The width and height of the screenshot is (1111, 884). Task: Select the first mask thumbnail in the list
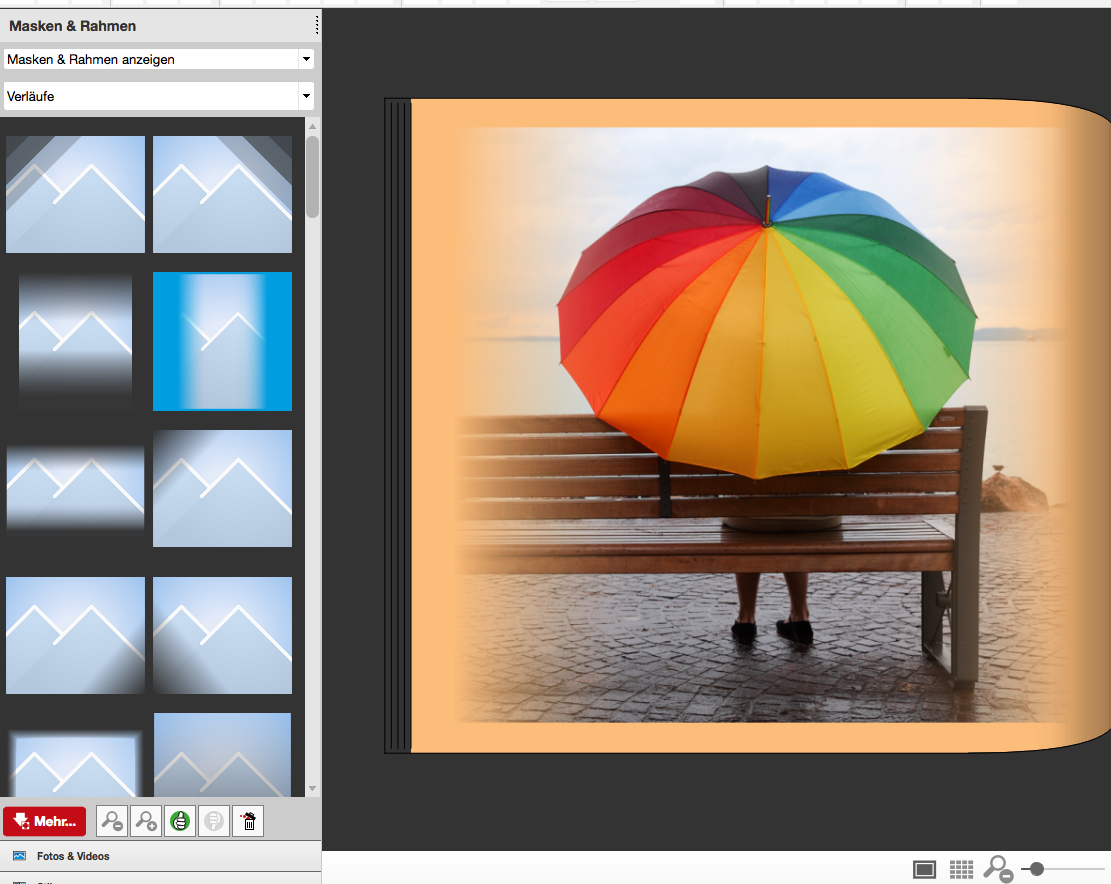pos(75,194)
